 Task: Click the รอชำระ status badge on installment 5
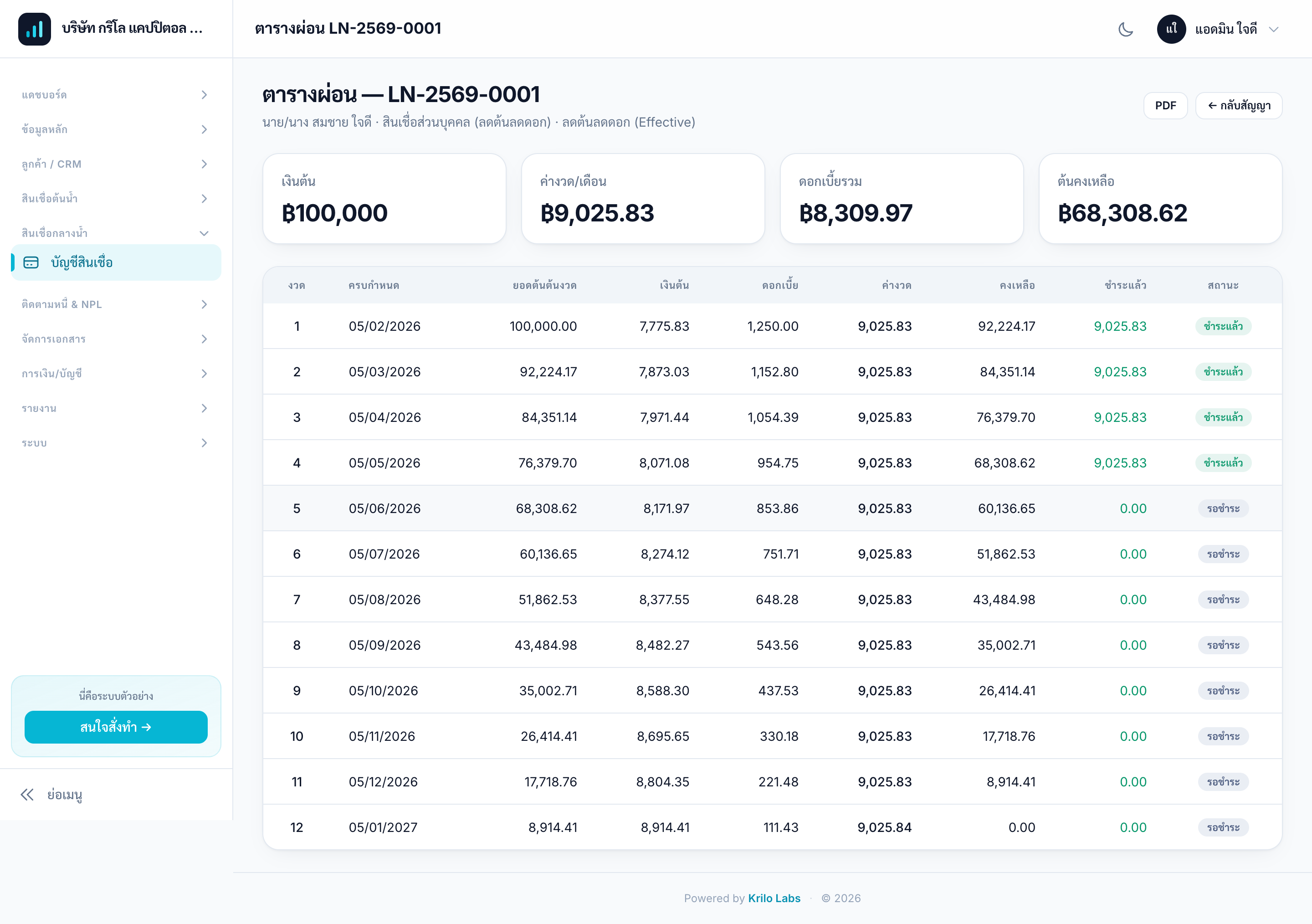coord(1223,508)
